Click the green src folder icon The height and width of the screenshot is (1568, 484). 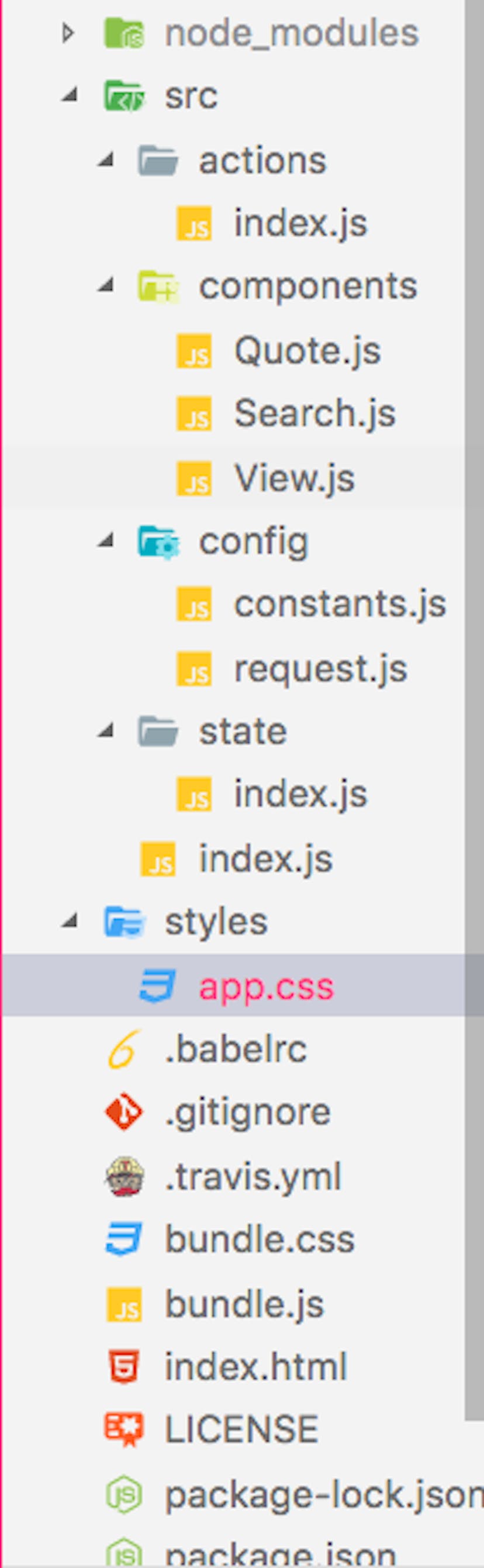pyautogui.click(x=124, y=95)
